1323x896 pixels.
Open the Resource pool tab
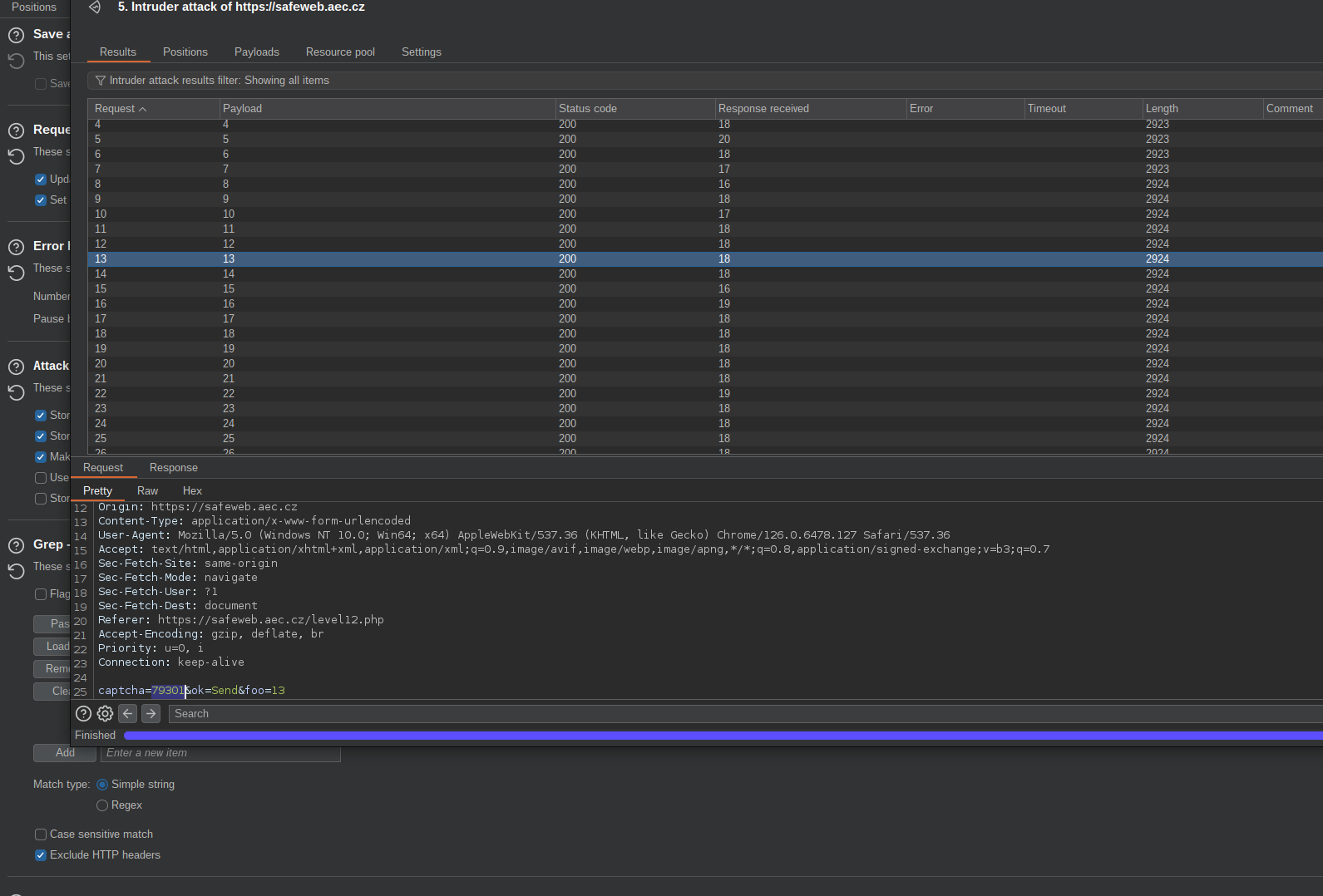(x=340, y=52)
